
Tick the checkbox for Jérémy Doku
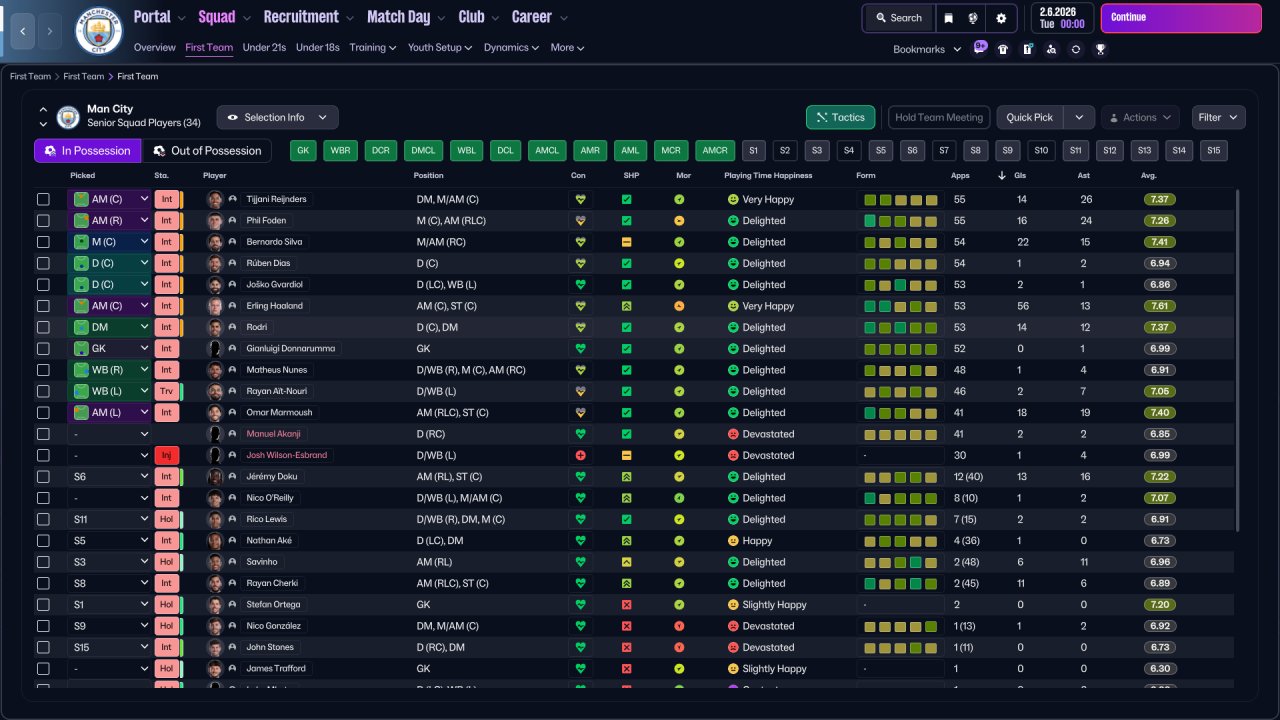pos(43,477)
